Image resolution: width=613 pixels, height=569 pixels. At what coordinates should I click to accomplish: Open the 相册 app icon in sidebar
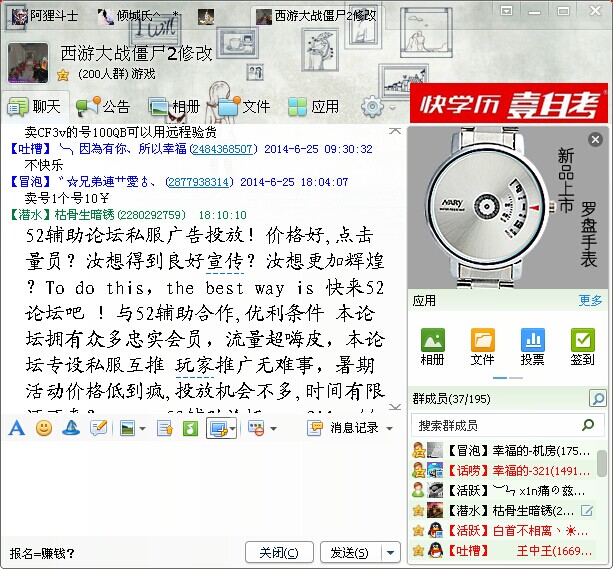tap(432, 346)
